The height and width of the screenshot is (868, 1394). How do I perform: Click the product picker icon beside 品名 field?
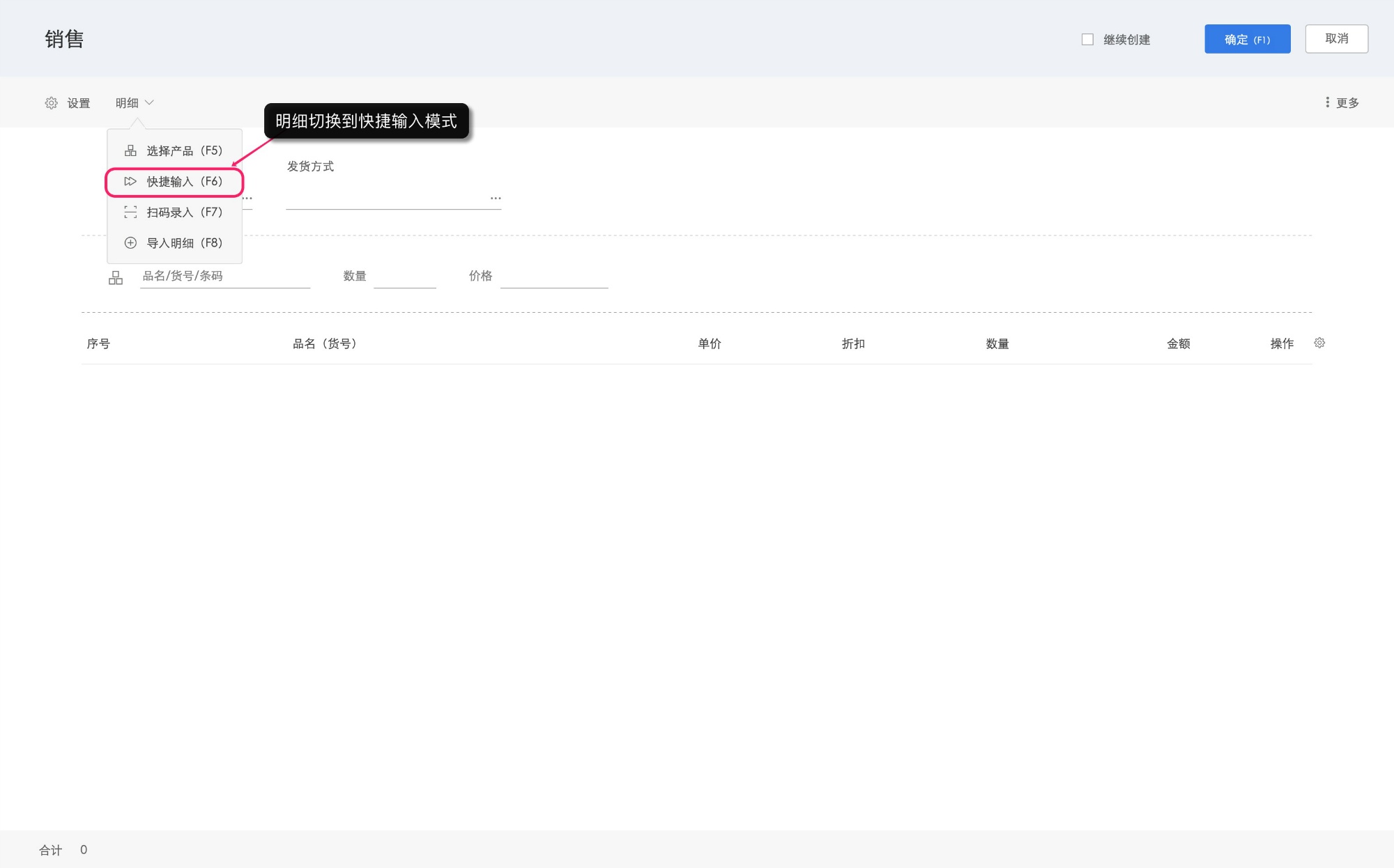pos(116,278)
